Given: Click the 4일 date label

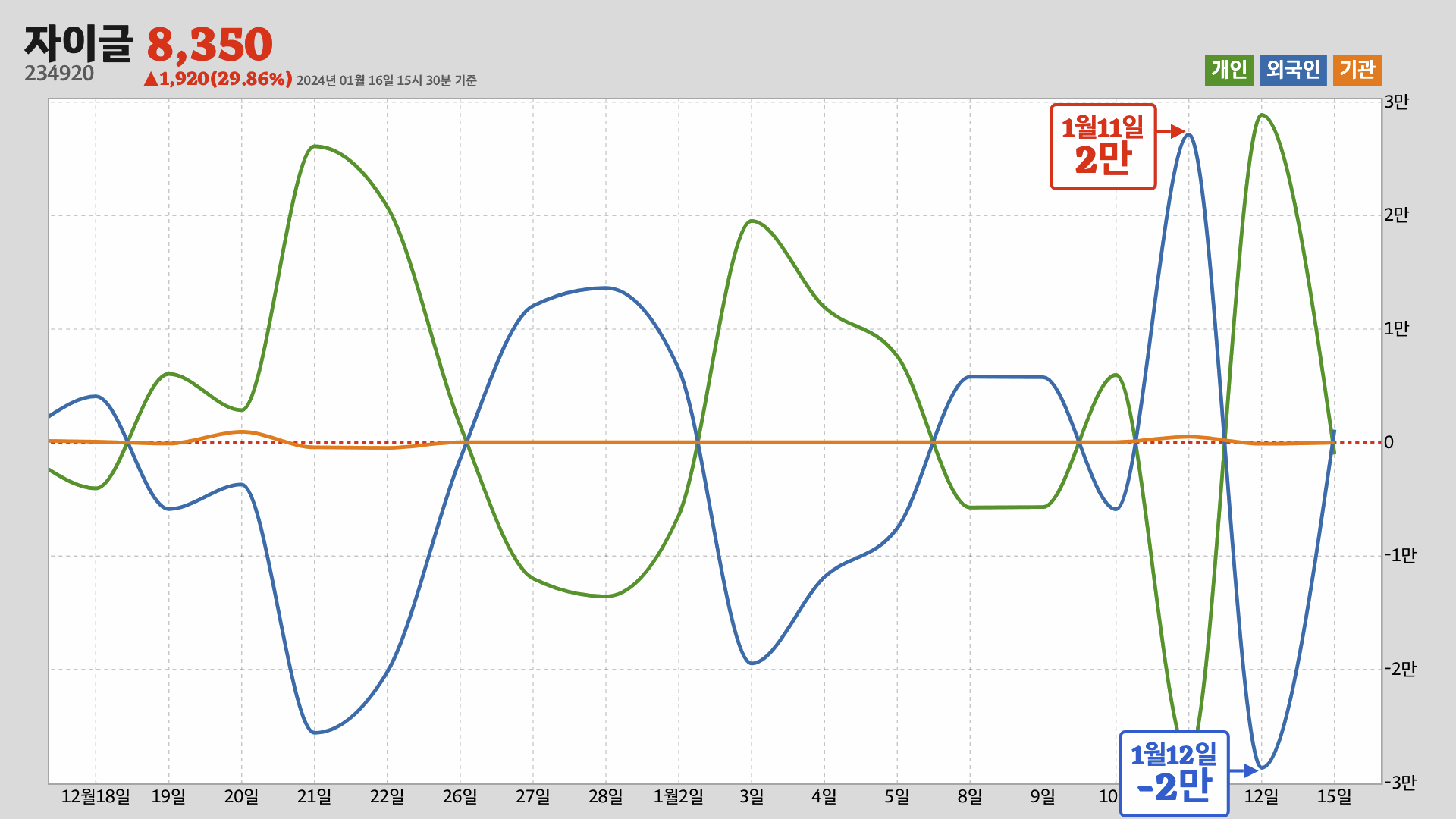Looking at the screenshot, I should 824,796.
